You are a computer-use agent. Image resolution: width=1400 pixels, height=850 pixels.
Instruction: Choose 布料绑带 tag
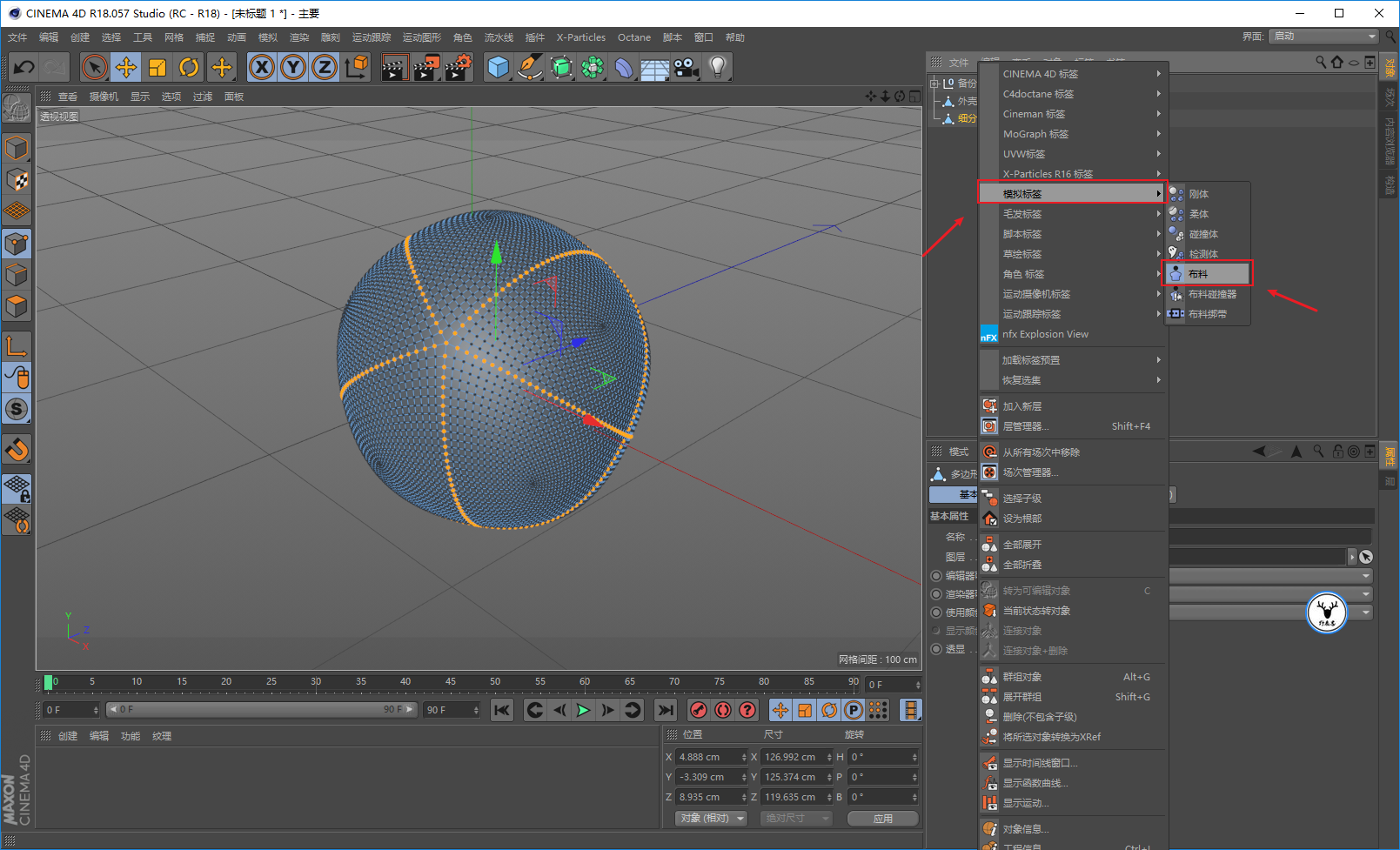pos(1208,313)
